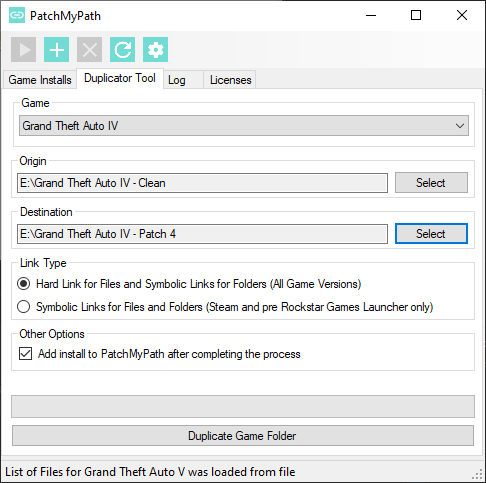
Task: Maximize the PatchMyPath window
Action: click(416, 15)
